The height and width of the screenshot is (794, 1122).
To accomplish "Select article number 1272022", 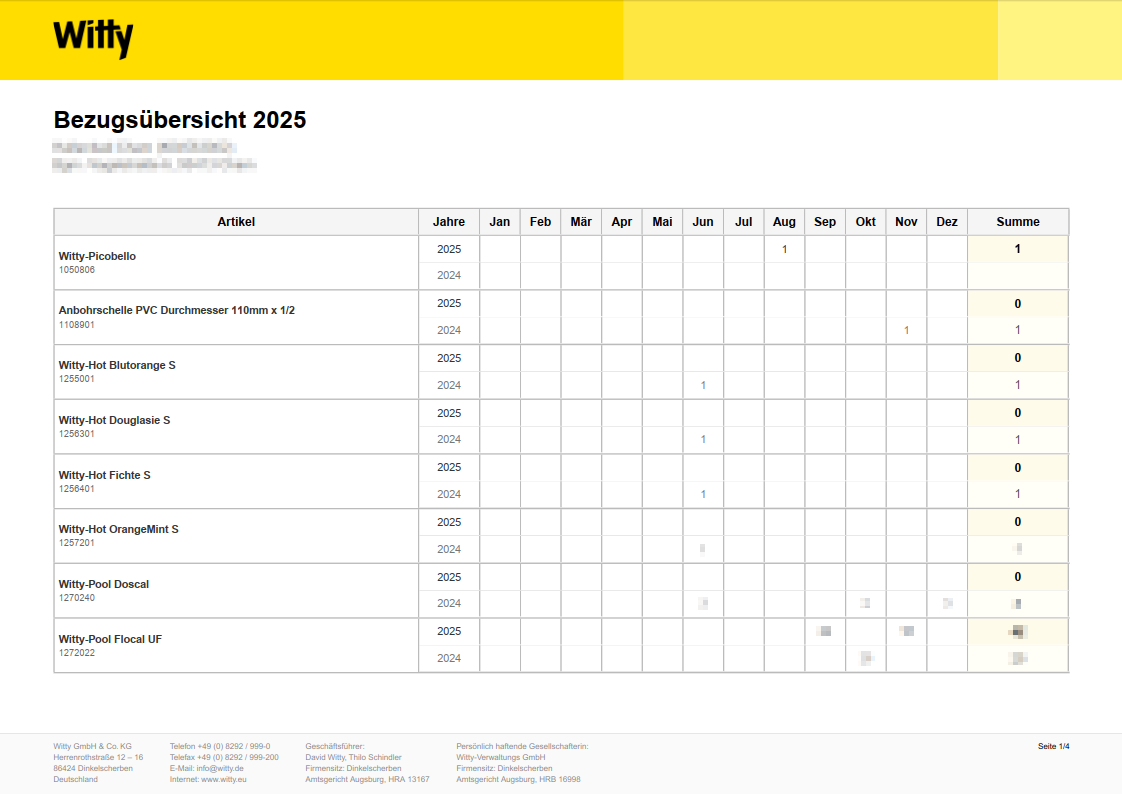I will tap(77, 653).
